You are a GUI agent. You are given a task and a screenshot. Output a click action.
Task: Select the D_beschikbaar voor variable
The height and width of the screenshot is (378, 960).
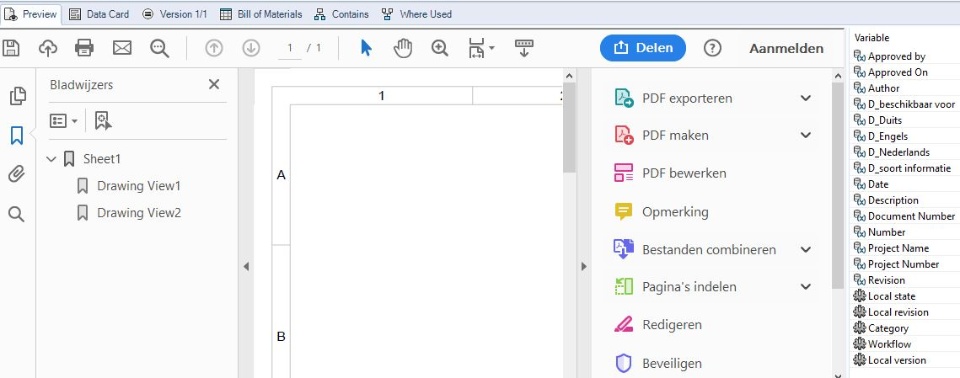(911, 104)
